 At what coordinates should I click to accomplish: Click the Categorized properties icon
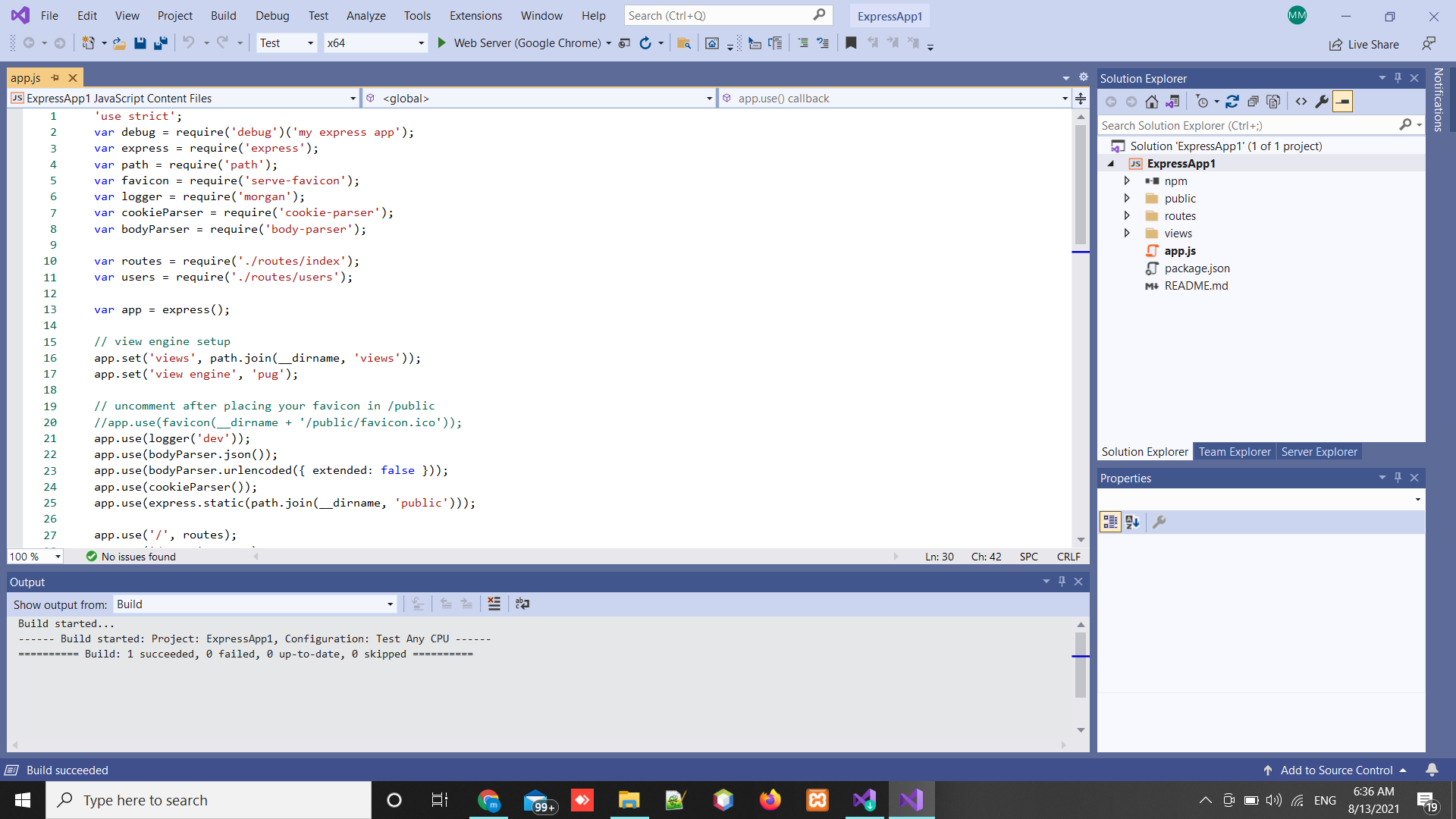1111,520
